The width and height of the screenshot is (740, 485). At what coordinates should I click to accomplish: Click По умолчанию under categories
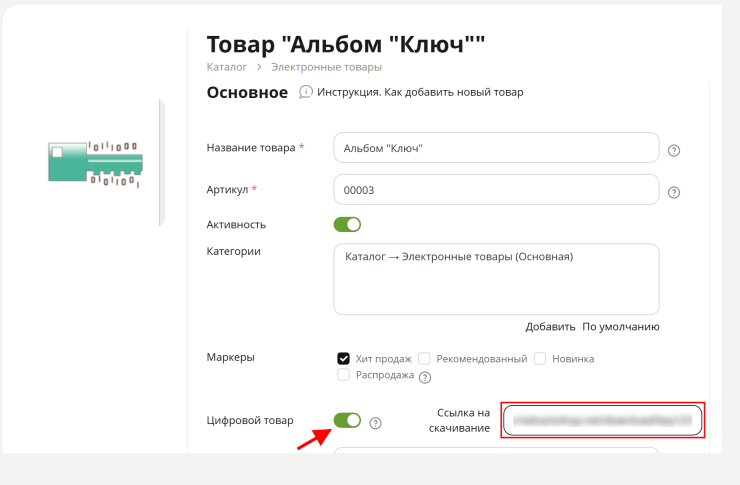click(x=621, y=326)
